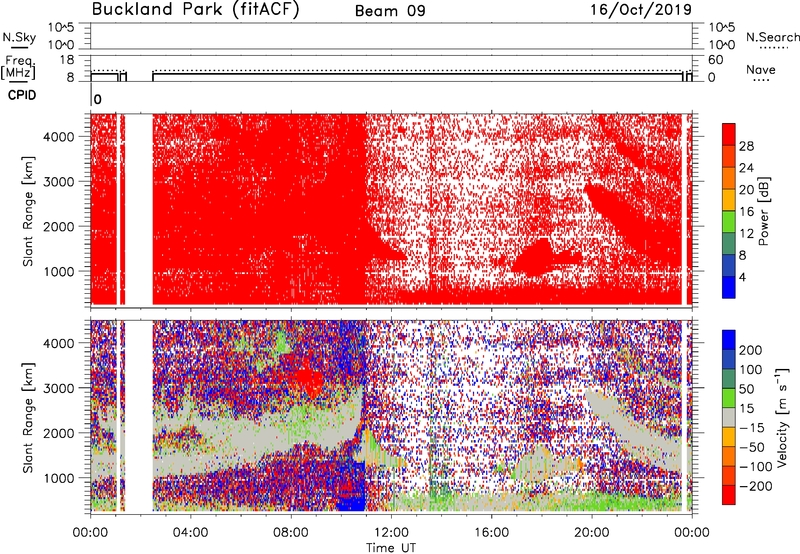Click the red swatch near 28 dB
This screenshot has width=800, height=554.
[x=729, y=135]
